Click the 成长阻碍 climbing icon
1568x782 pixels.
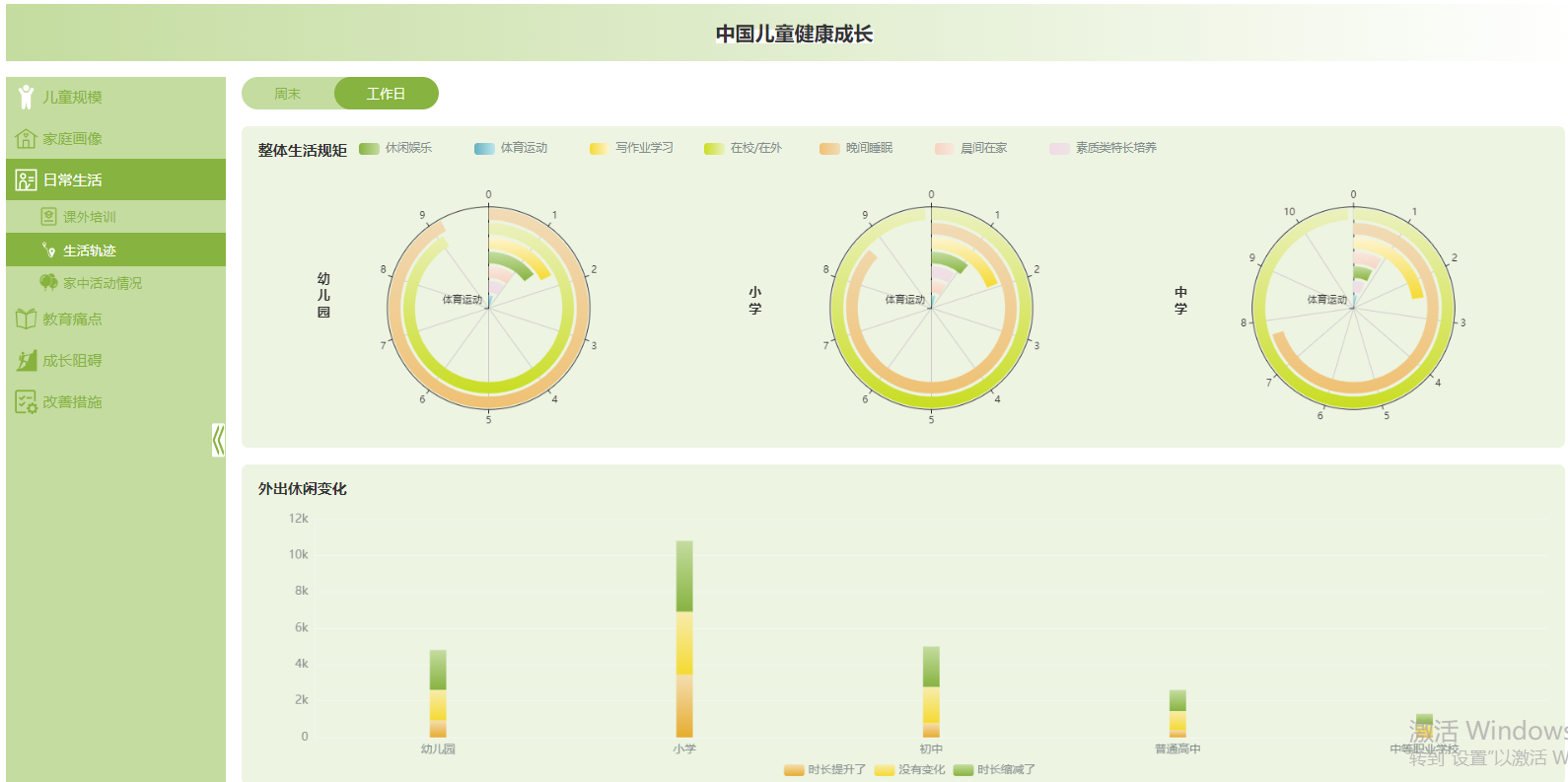(26, 360)
